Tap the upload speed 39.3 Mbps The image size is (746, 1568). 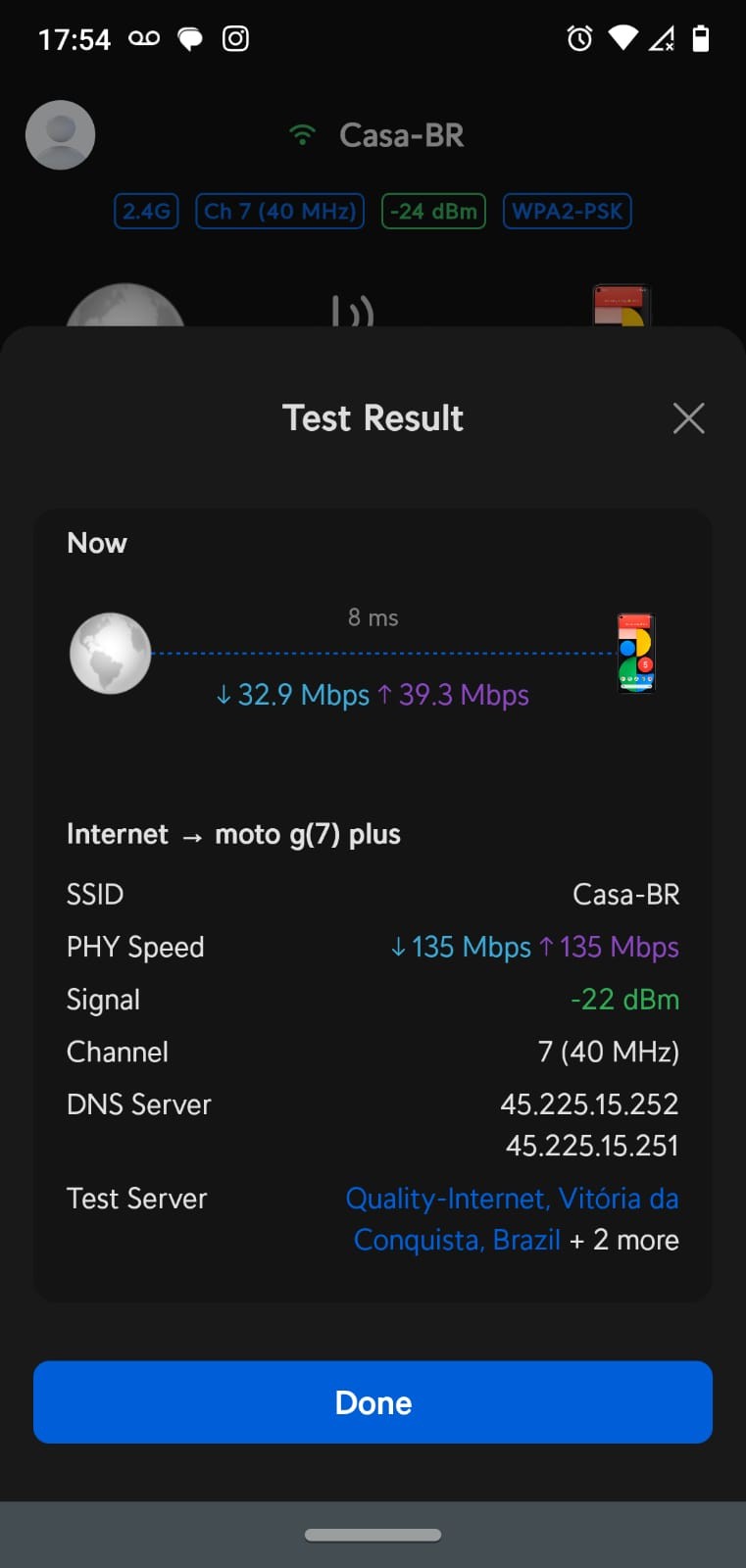(454, 695)
